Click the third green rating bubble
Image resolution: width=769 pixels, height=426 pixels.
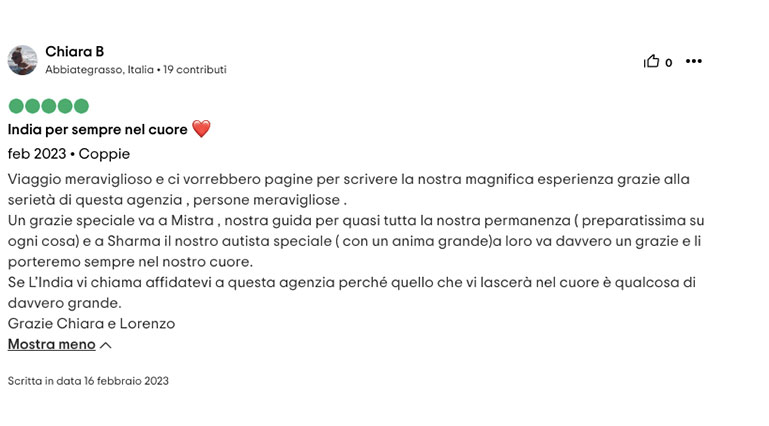tap(48, 106)
